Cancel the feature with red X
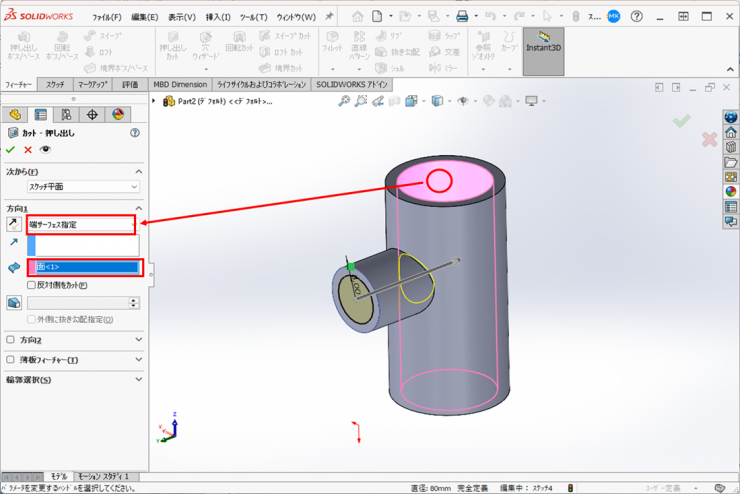Image resolution: width=740 pixels, height=494 pixels. (x=28, y=150)
